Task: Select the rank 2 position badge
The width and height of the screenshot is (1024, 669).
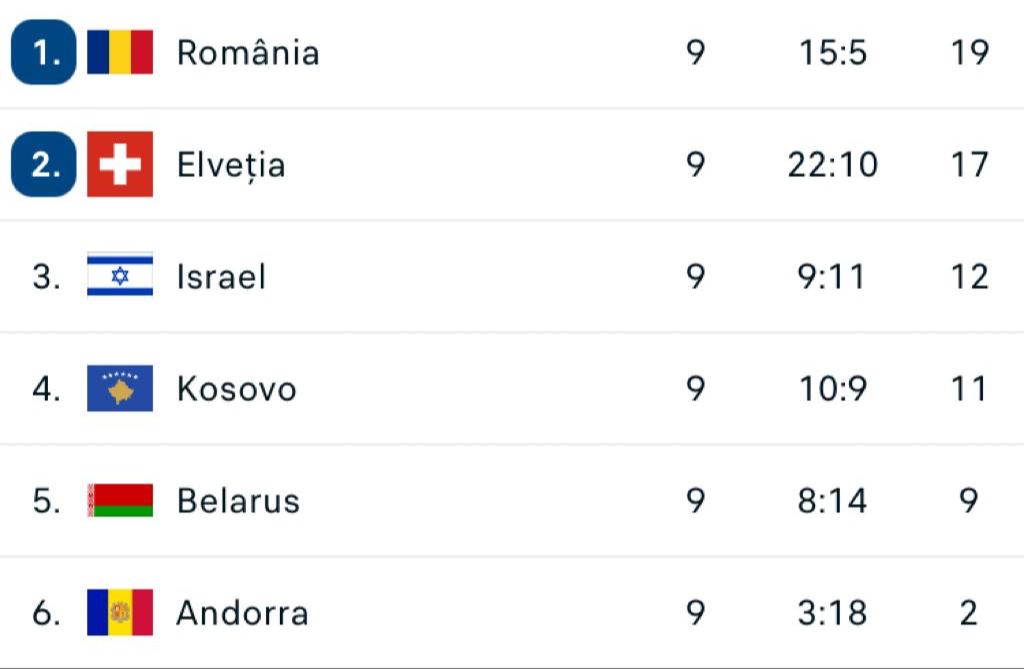Action: pos(44,164)
